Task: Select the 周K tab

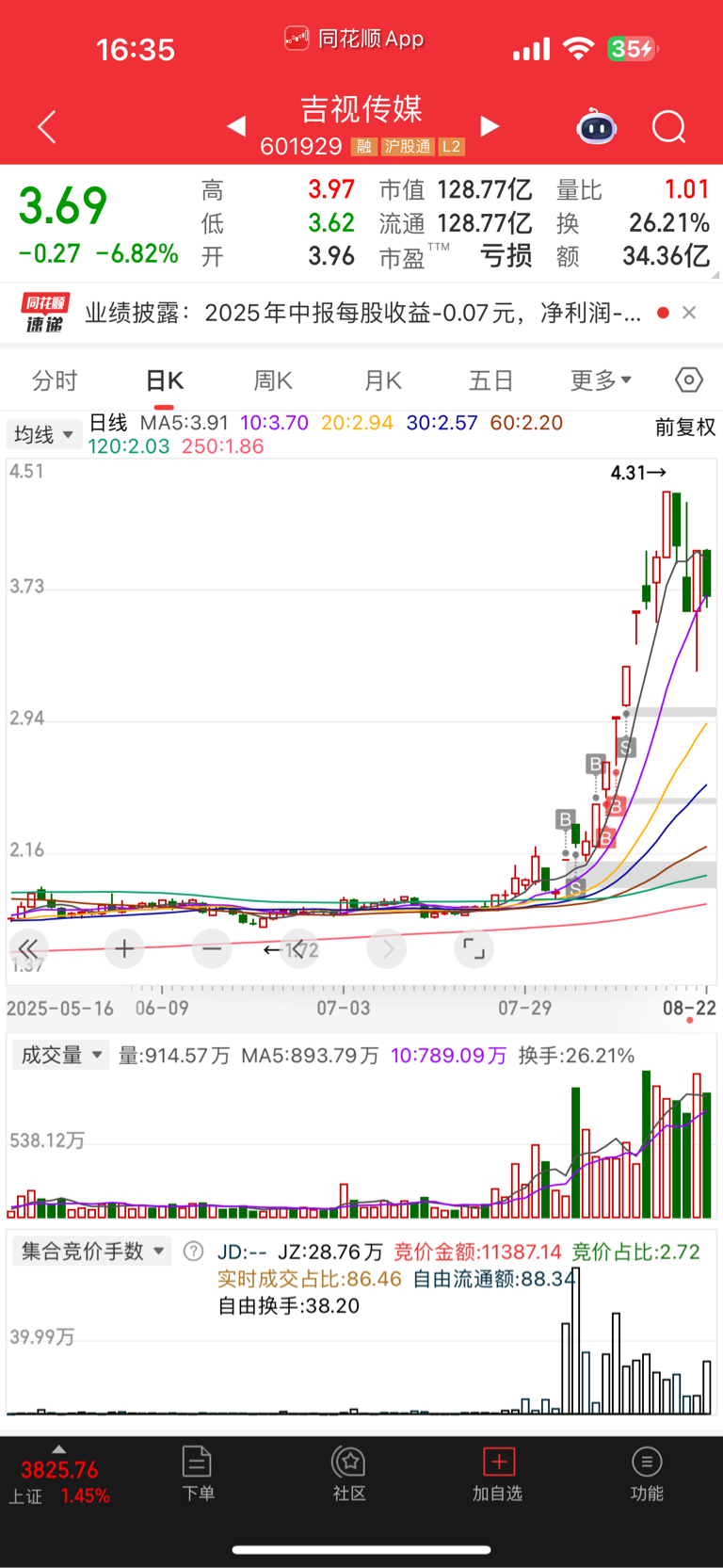Action: [x=273, y=380]
